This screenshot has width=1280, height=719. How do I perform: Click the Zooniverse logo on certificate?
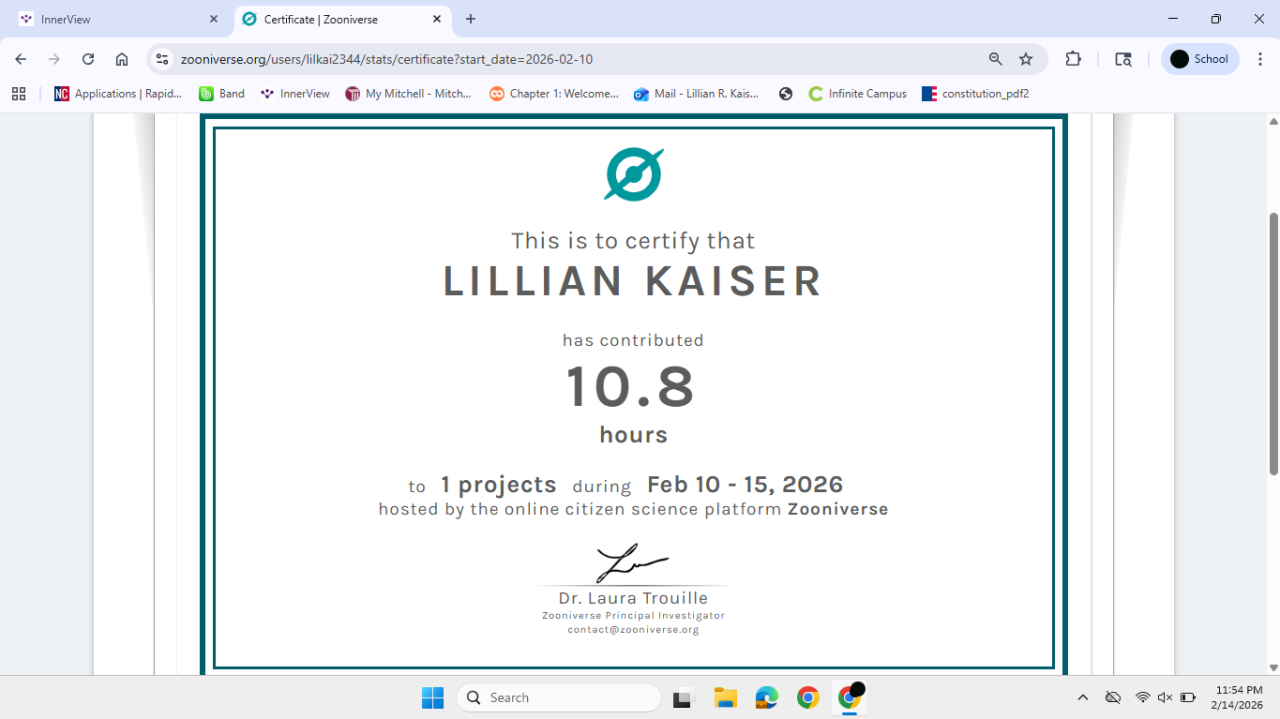point(634,175)
